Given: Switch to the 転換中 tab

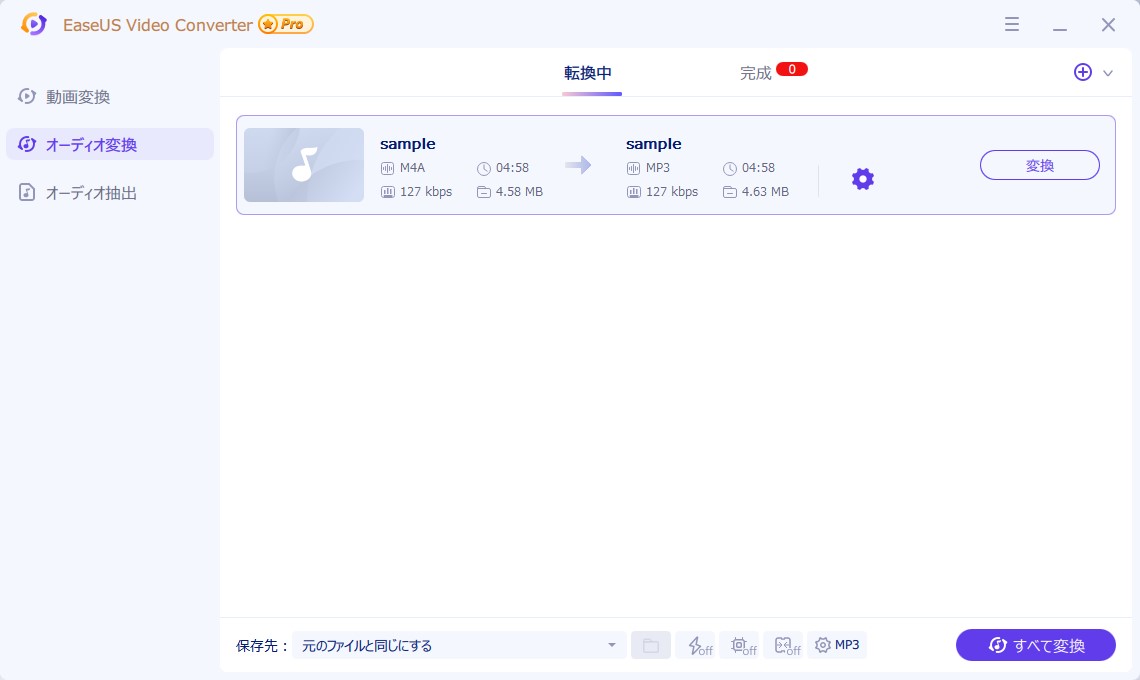Looking at the screenshot, I should click(x=588, y=73).
